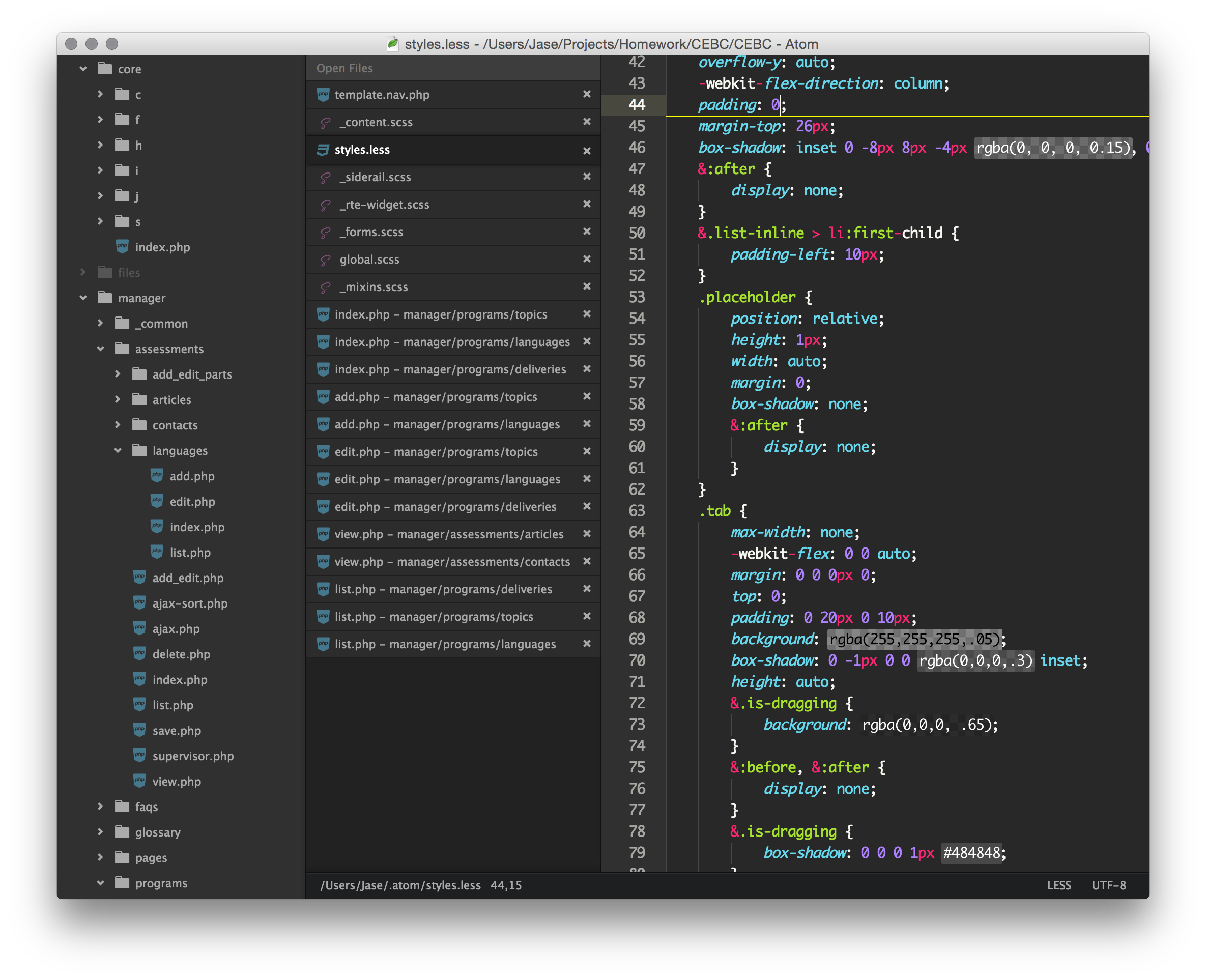Close the _siderail.scss open file
This screenshot has height=980, width=1206.
(587, 177)
